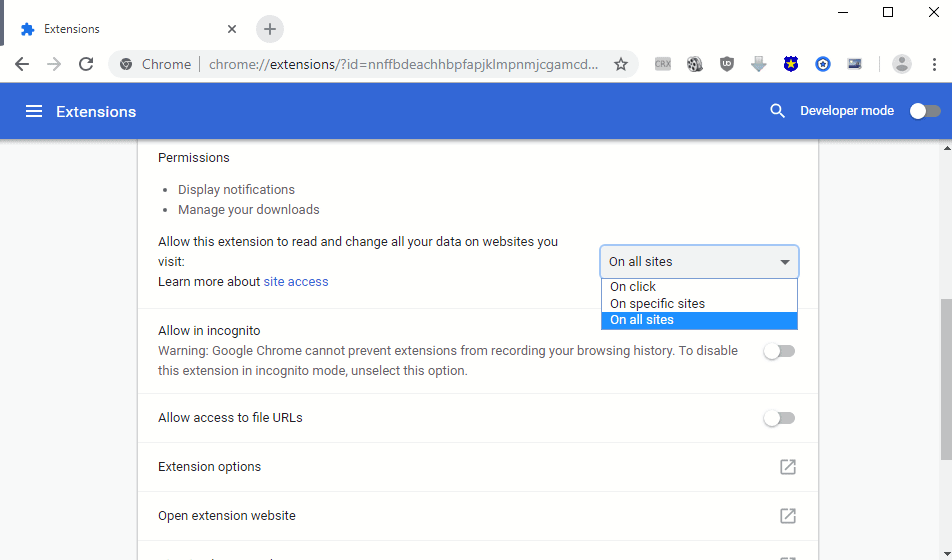Click the Extensions header title
This screenshot has width=952, height=560.
pos(96,112)
